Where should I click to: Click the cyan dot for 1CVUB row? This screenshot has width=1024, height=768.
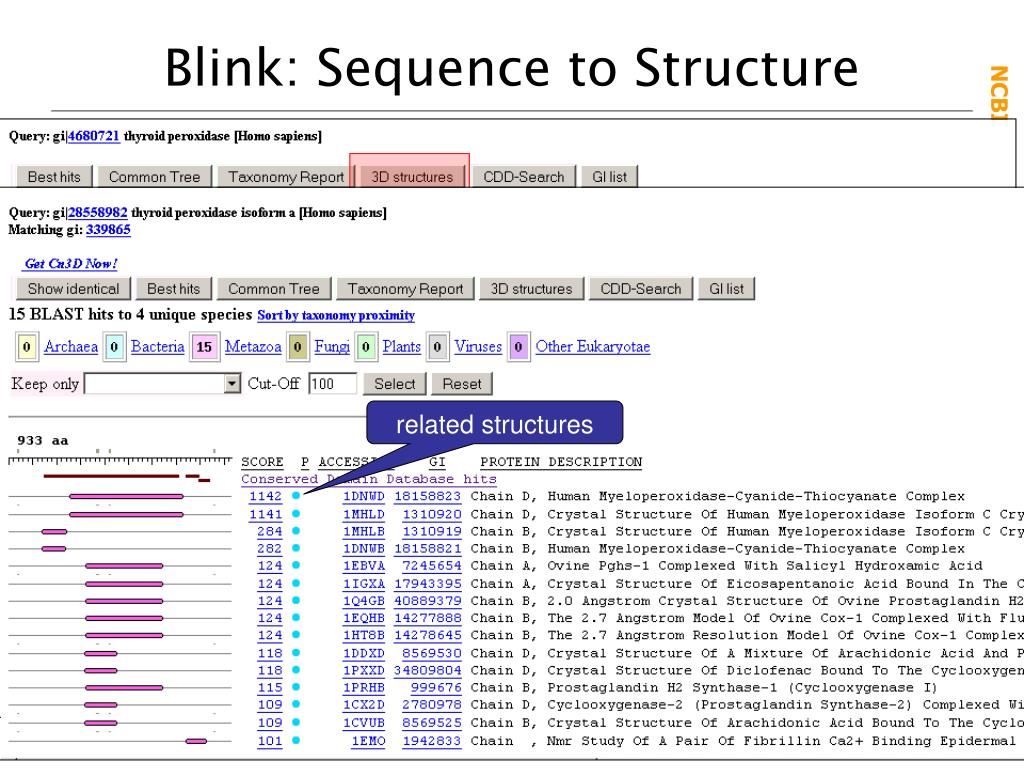point(296,722)
